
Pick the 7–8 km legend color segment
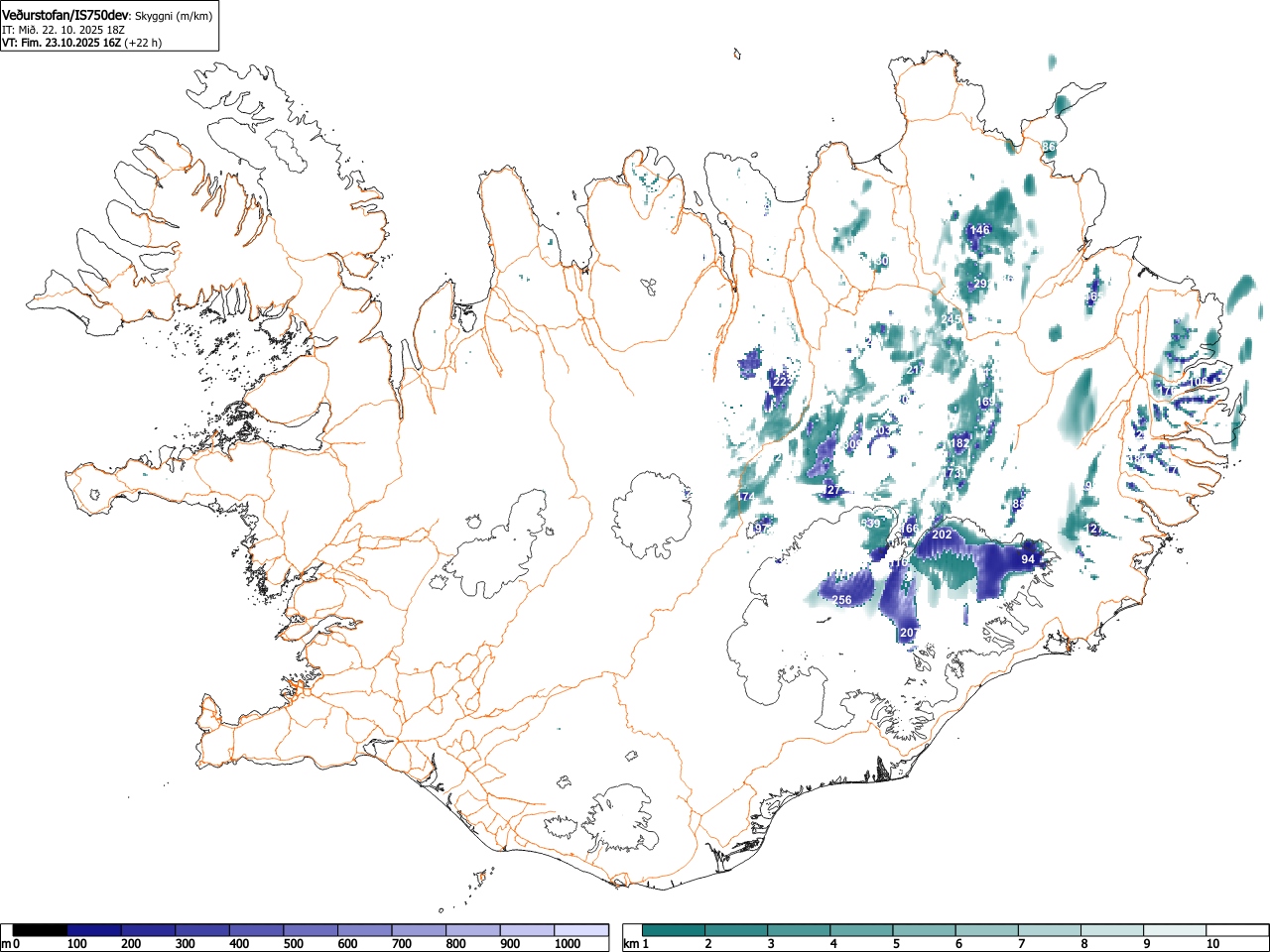click(x=1050, y=930)
